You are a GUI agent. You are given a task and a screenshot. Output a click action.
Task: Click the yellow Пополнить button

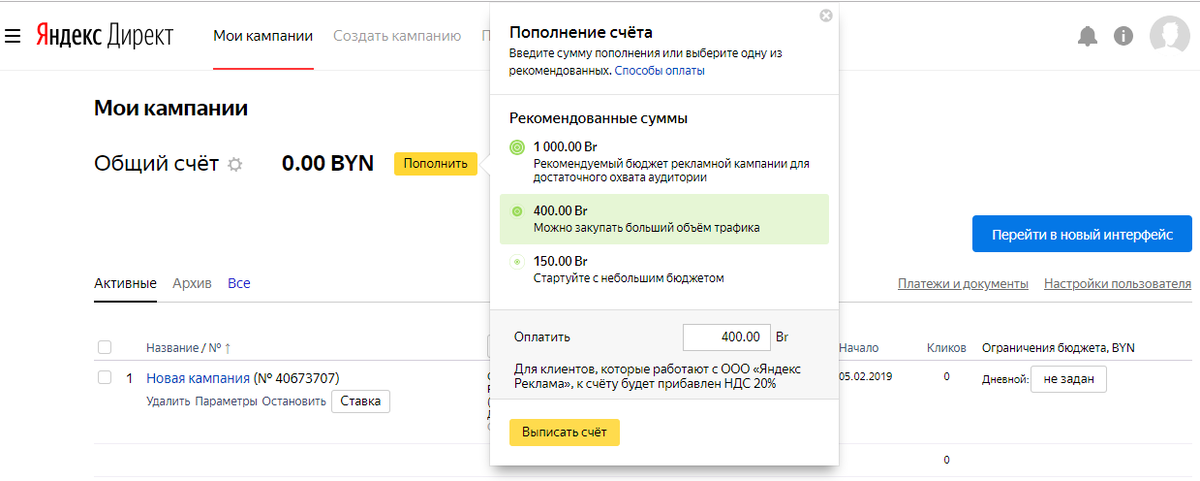point(435,164)
